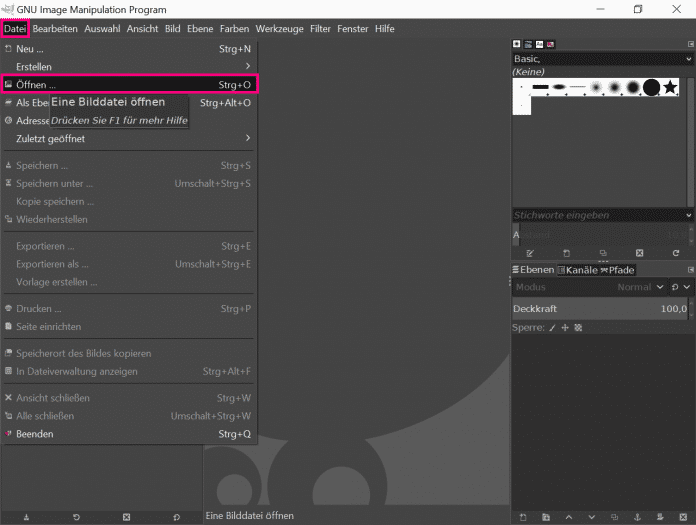Delete the selected brush with the X icon

pos(640,253)
